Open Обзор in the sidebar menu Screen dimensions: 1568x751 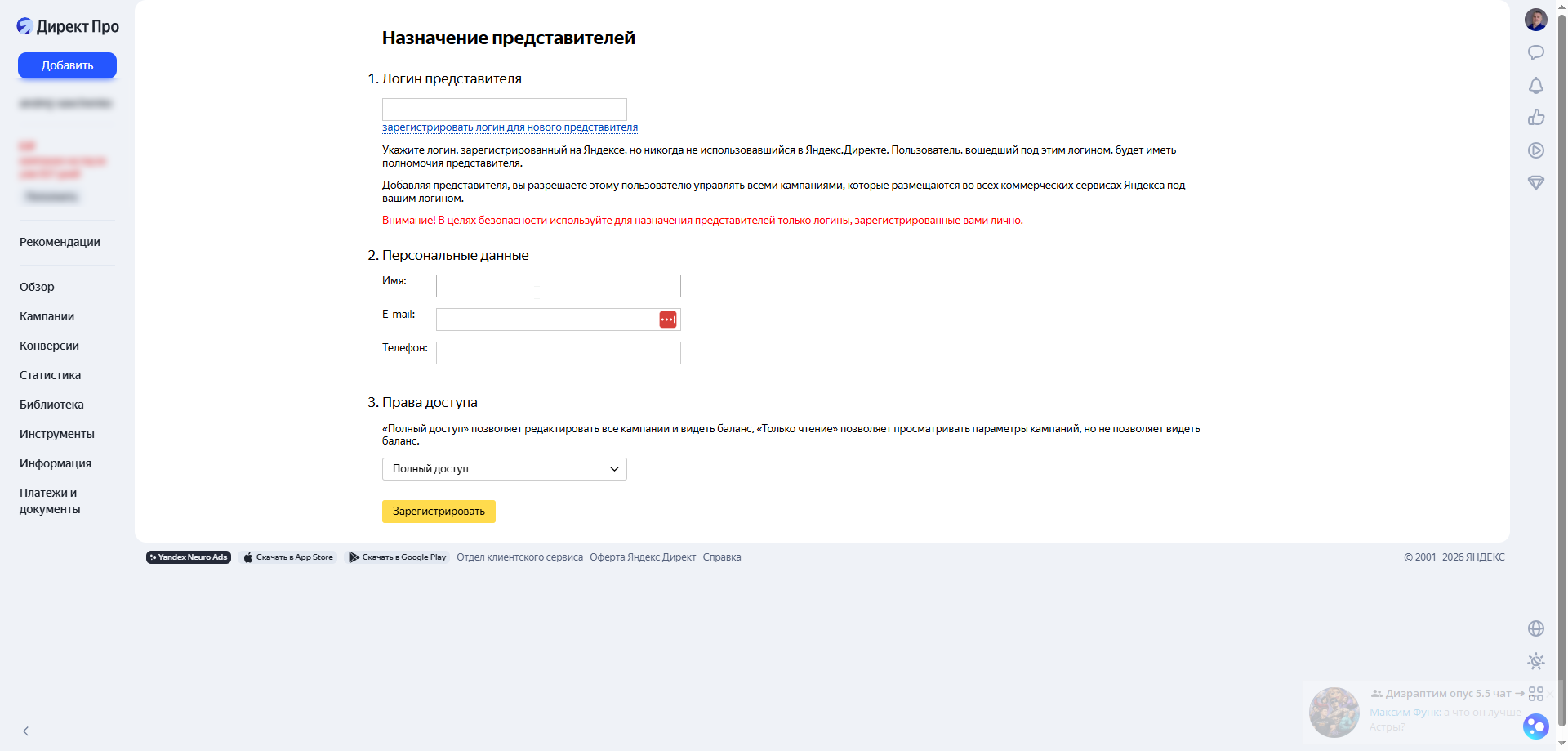coord(37,287)
